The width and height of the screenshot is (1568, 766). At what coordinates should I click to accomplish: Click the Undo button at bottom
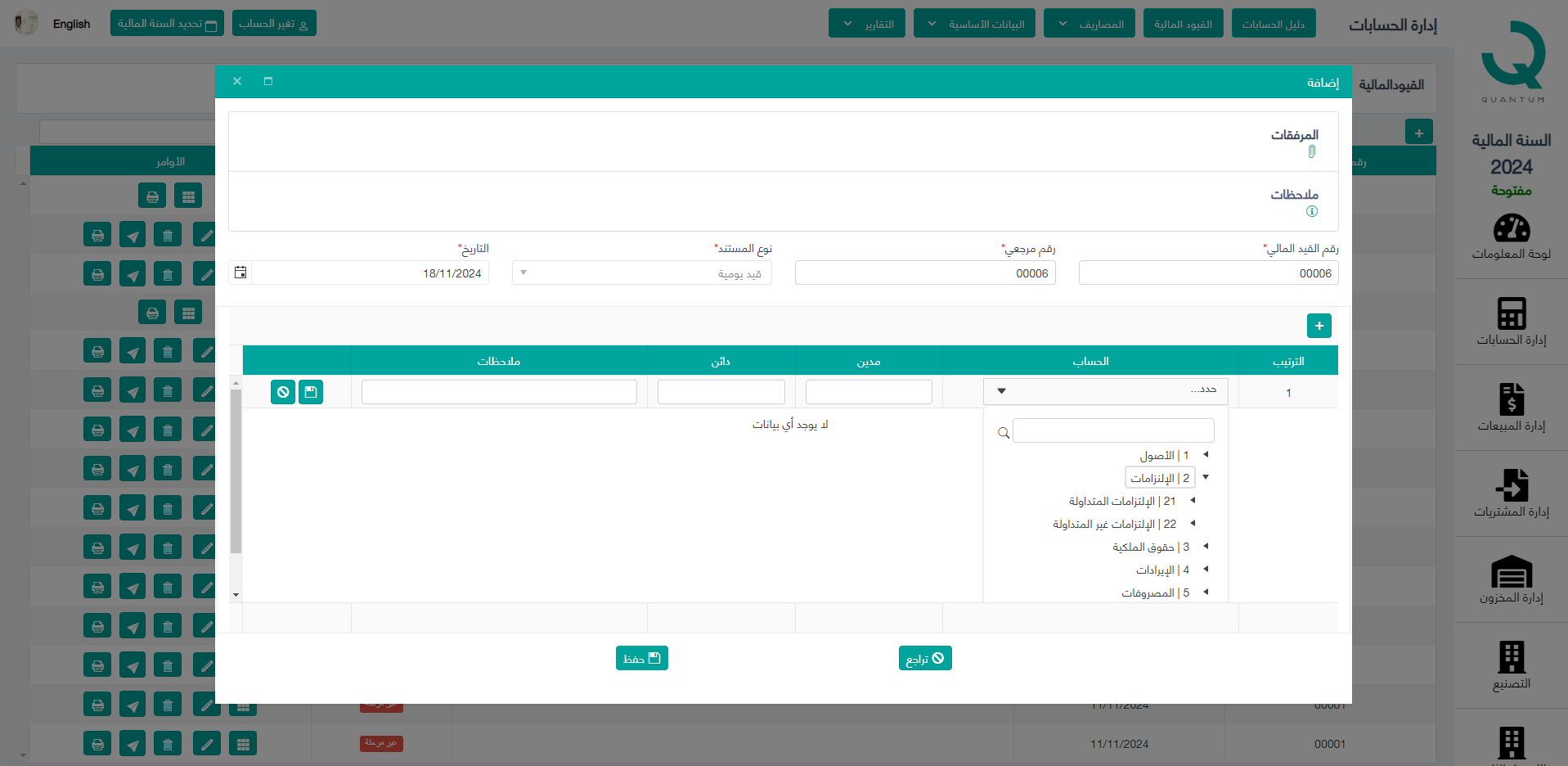click(x=925, y=658)
